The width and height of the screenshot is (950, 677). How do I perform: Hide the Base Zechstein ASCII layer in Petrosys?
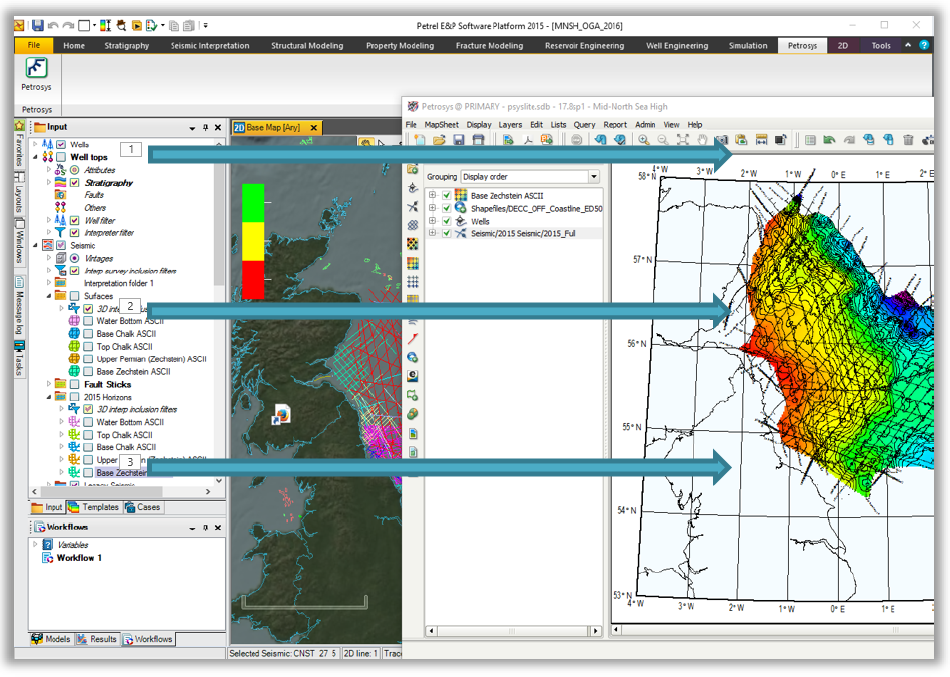pos(447,195)
